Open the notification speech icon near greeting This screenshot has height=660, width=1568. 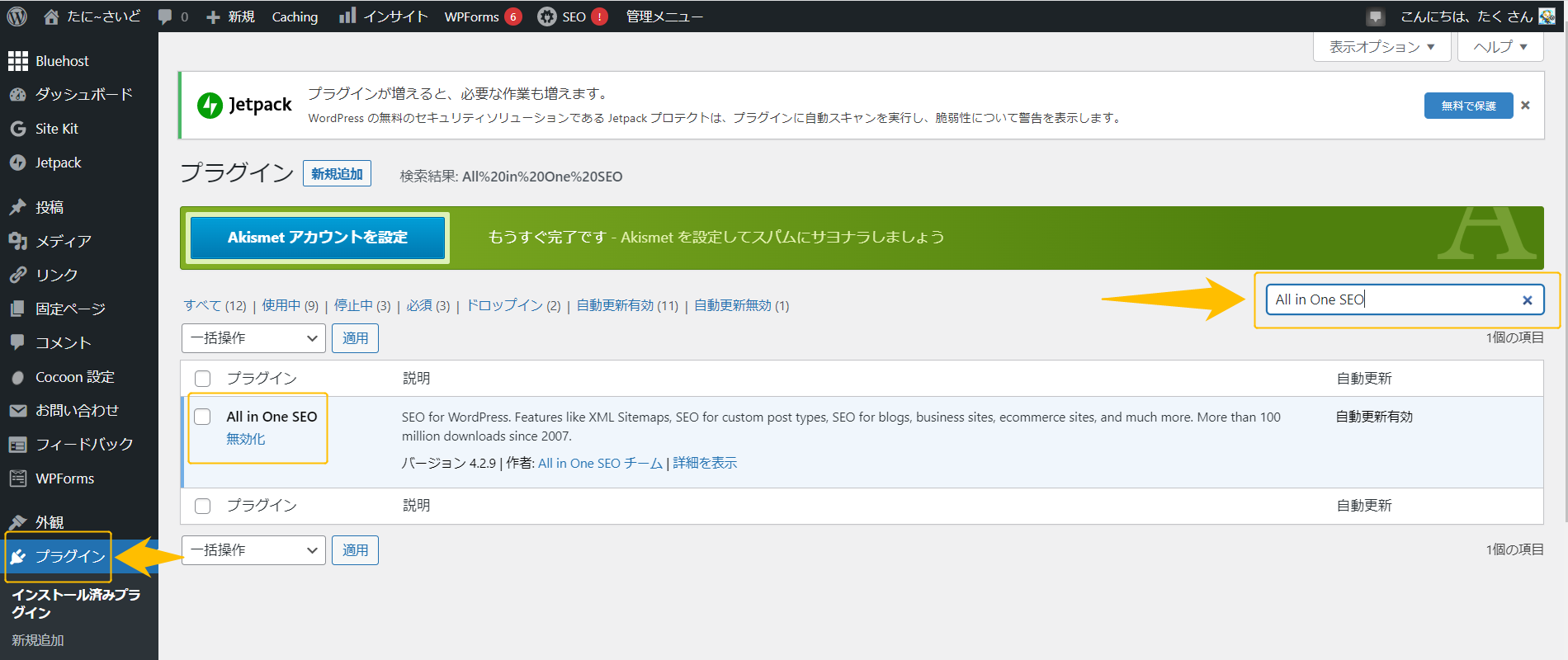[1375, 16]
